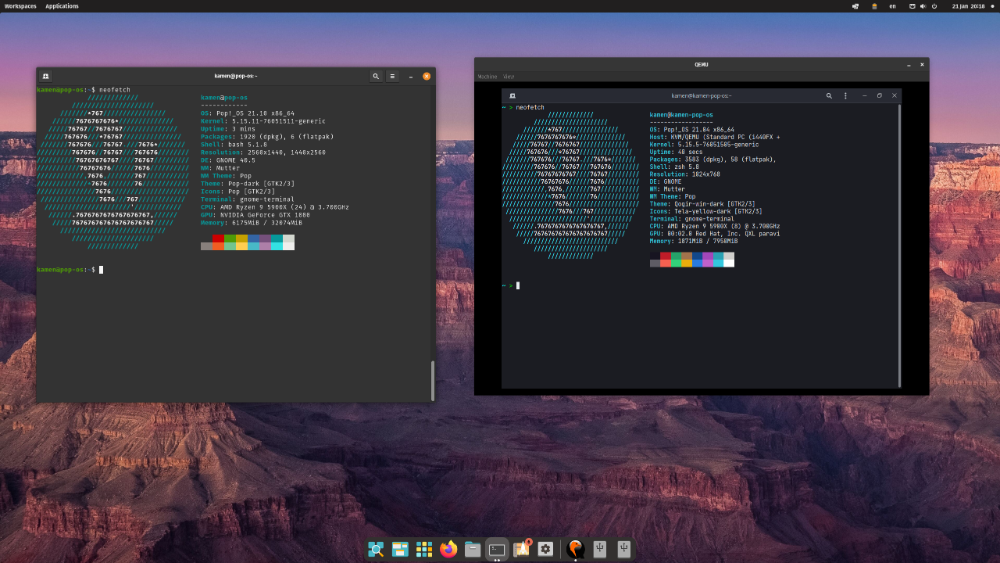The image size is (1000, 563).
Task: Open Settings gear icon in dock
Action: 545,549
